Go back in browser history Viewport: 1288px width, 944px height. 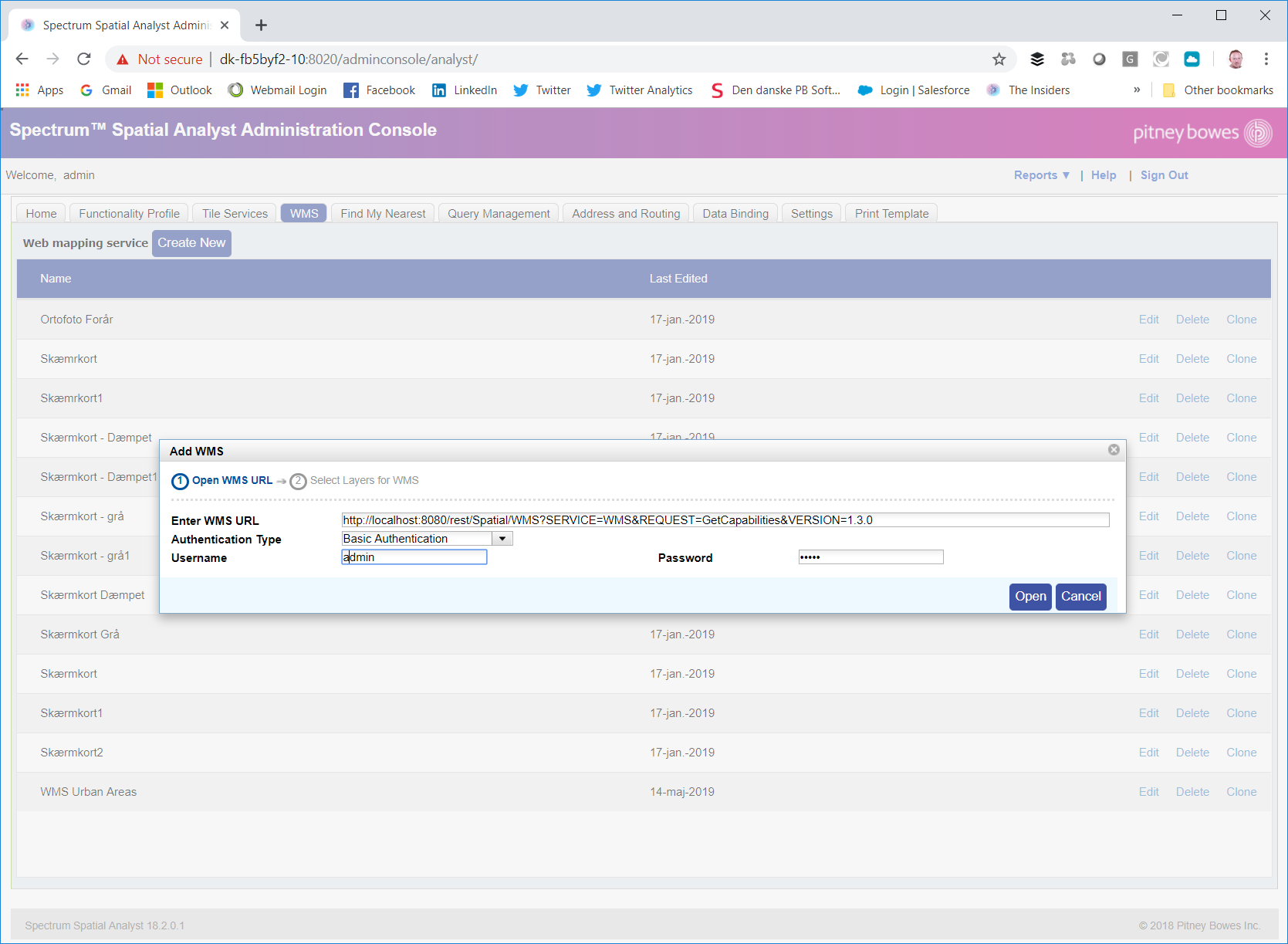(22, 59)
